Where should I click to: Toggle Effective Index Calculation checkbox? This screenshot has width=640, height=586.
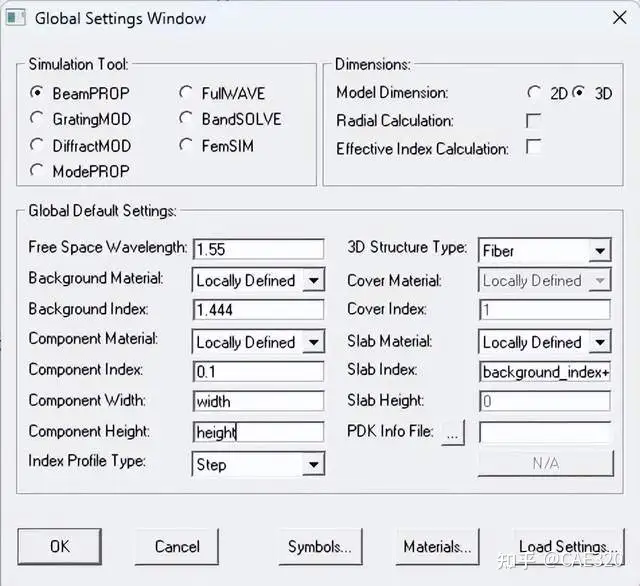point(533,146)
